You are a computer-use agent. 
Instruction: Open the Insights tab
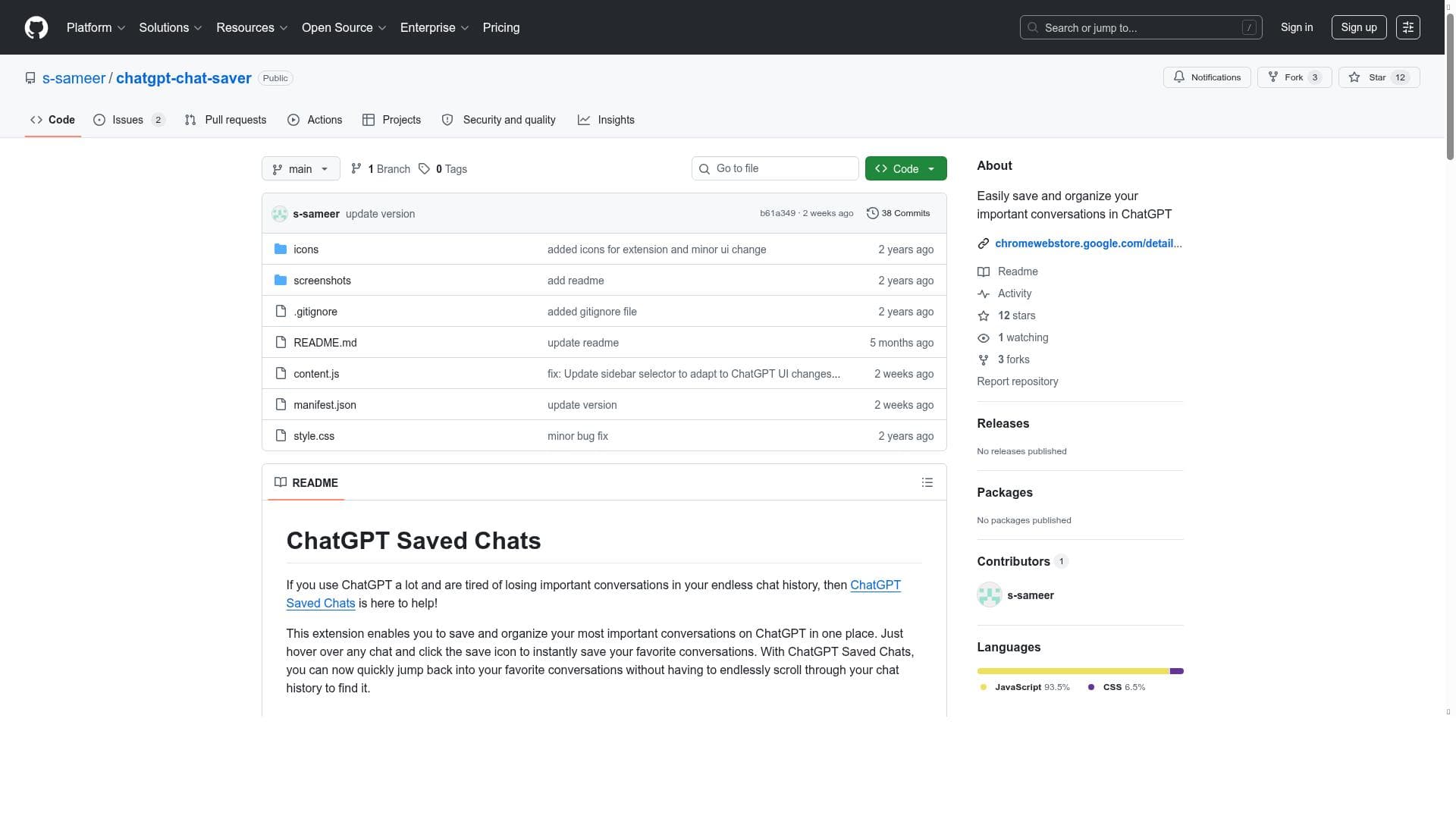pyautogui.click(x=606, y=120)
